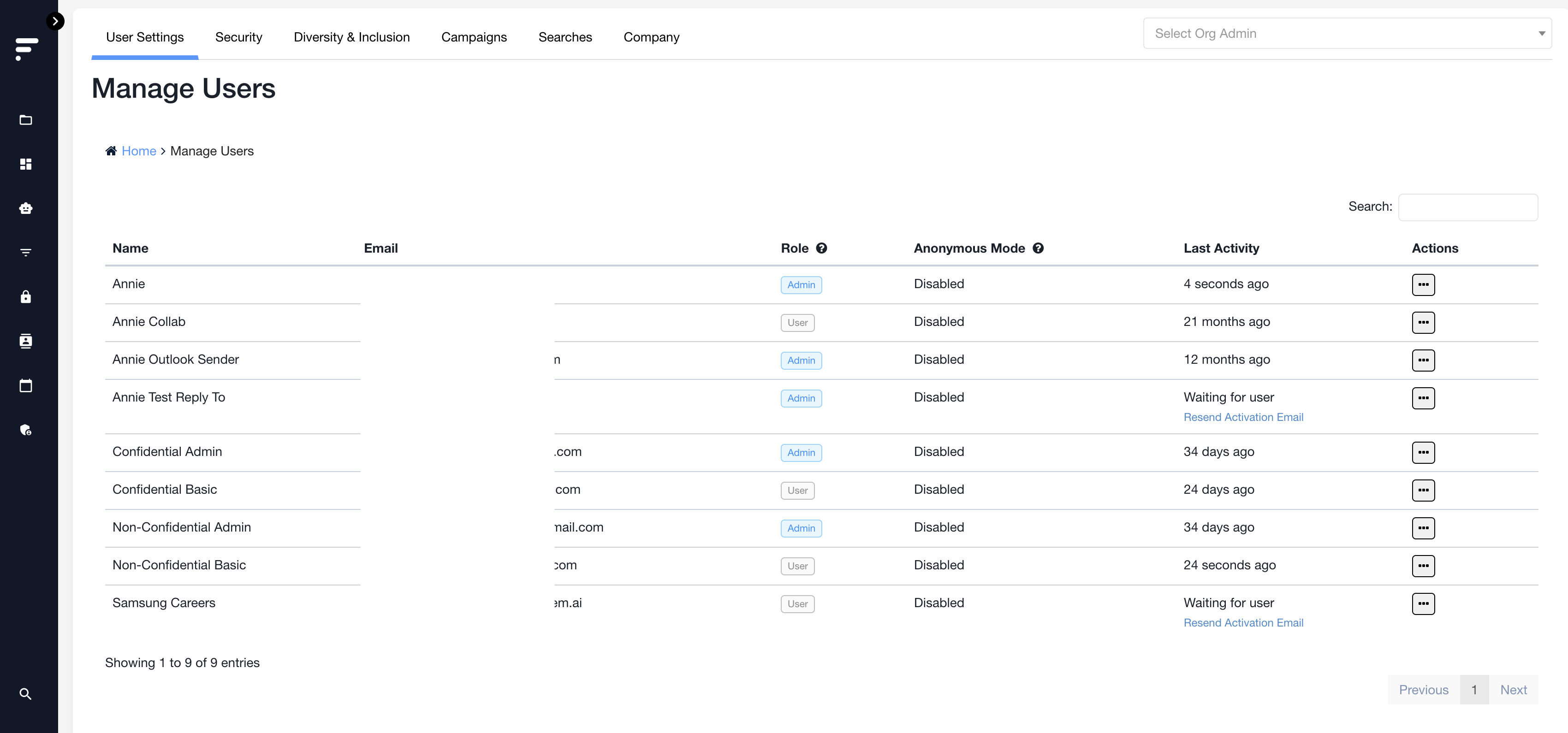This screenshot has width=1568, height=733.
Task: Click User badge for Non-Confidential Basic
Action: 797,566
